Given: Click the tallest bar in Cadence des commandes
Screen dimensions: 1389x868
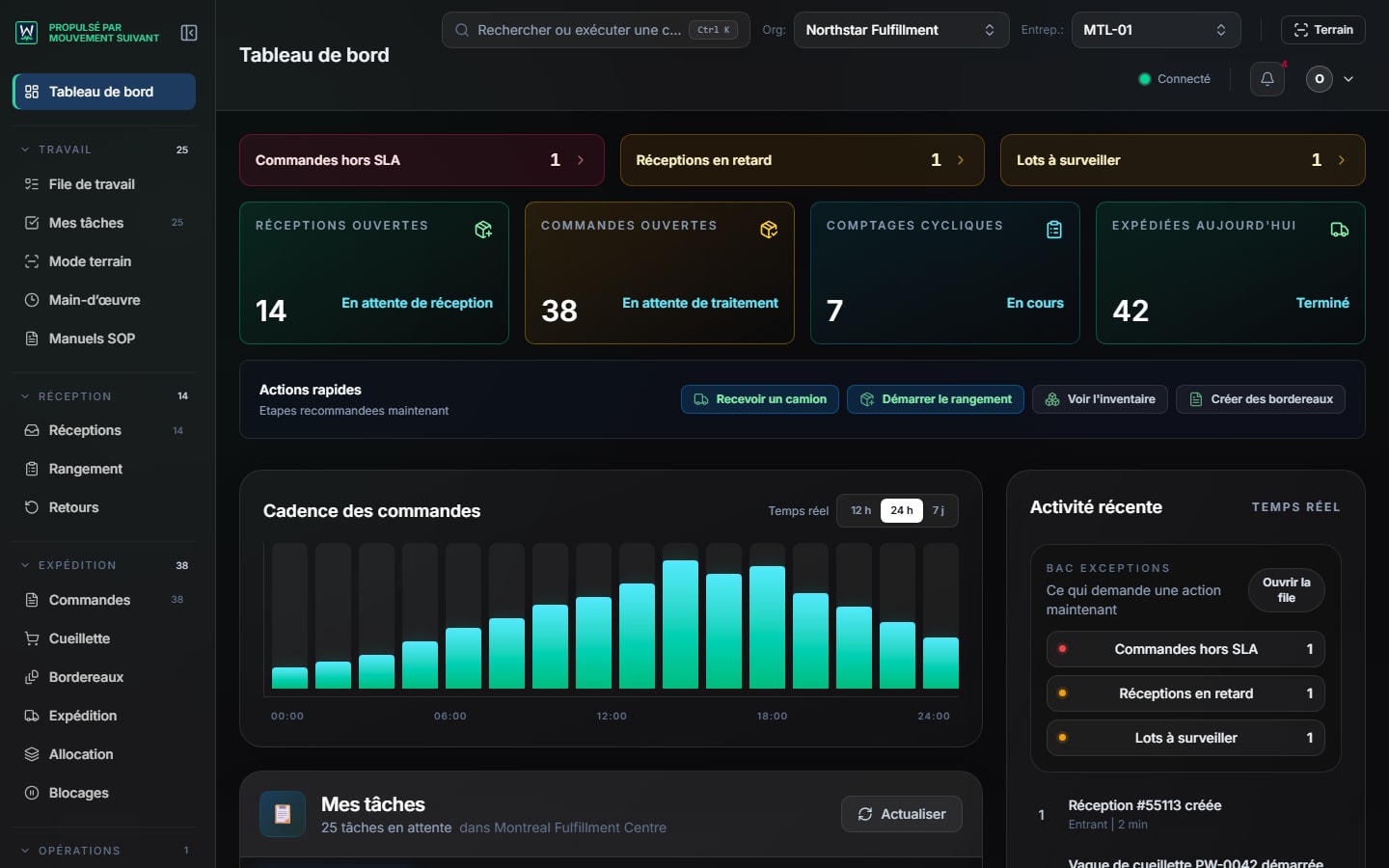Looking at the screenshot, I should (x=680, y=624).
